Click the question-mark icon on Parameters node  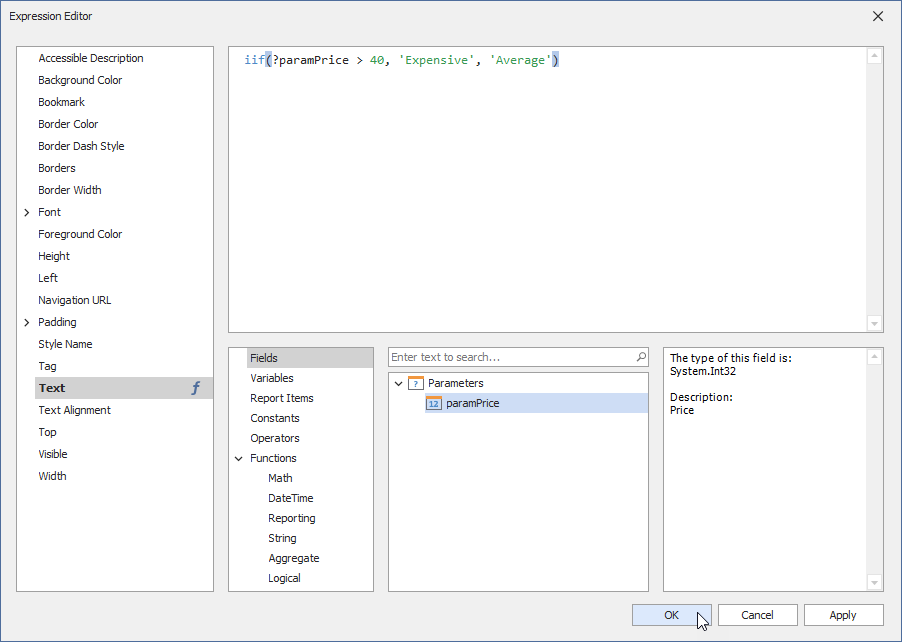coord(416,383)
